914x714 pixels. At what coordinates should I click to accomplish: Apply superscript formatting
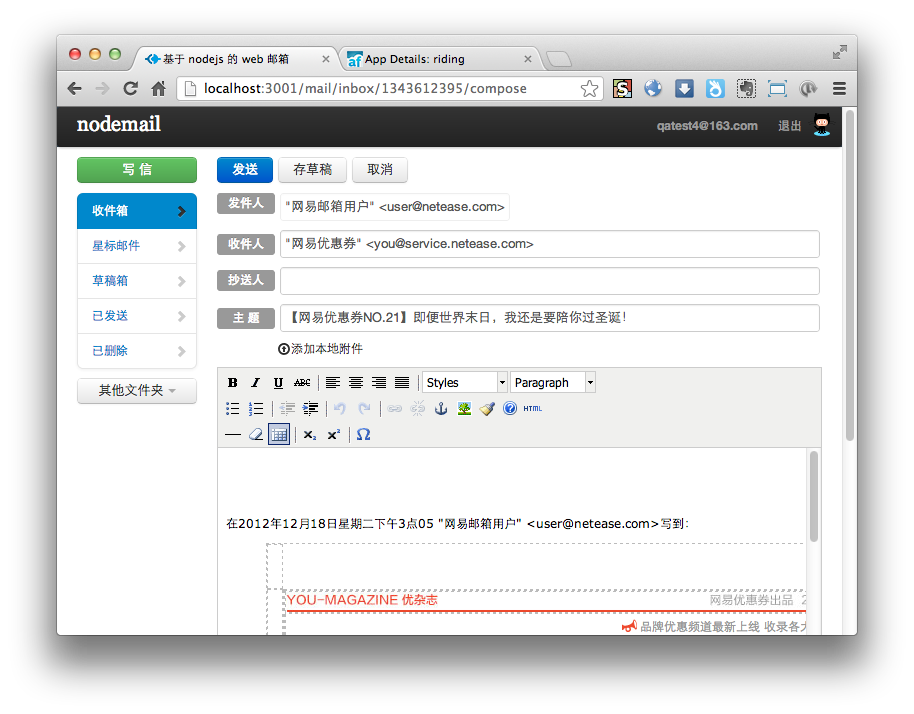(333, 435)
